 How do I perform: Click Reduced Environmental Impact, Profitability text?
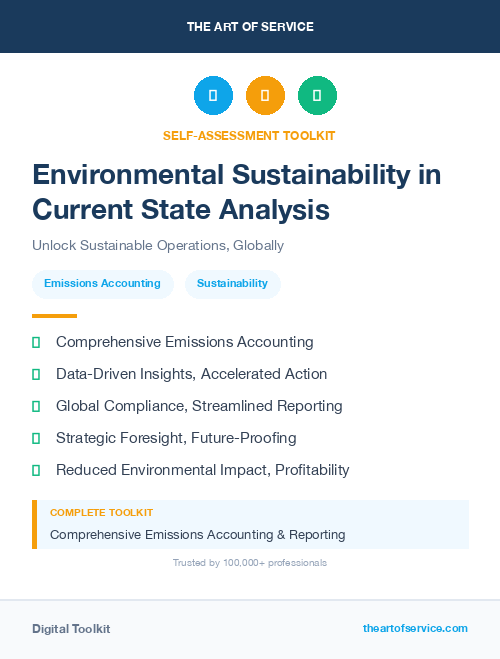click(x=203, y=470)
